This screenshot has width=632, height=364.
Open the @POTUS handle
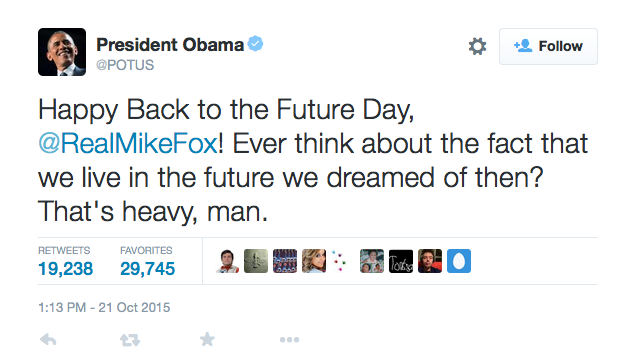[125, 65]
